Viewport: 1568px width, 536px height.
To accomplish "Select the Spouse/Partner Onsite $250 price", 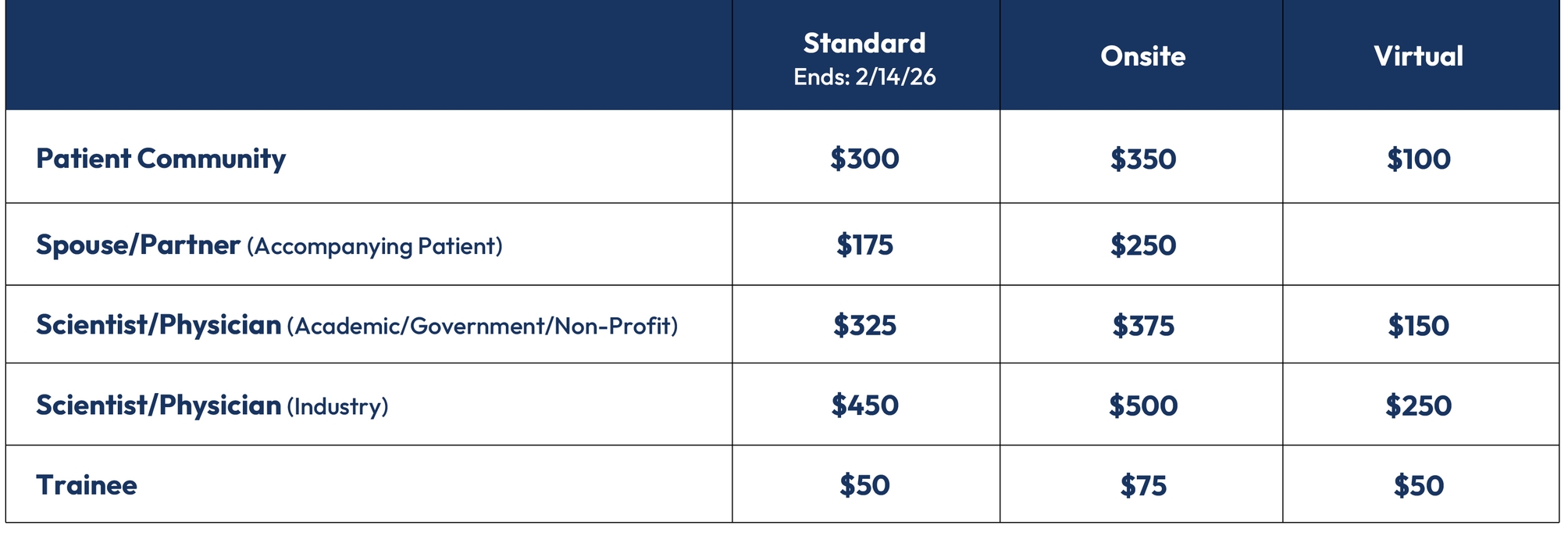I will coord(1142,245).
